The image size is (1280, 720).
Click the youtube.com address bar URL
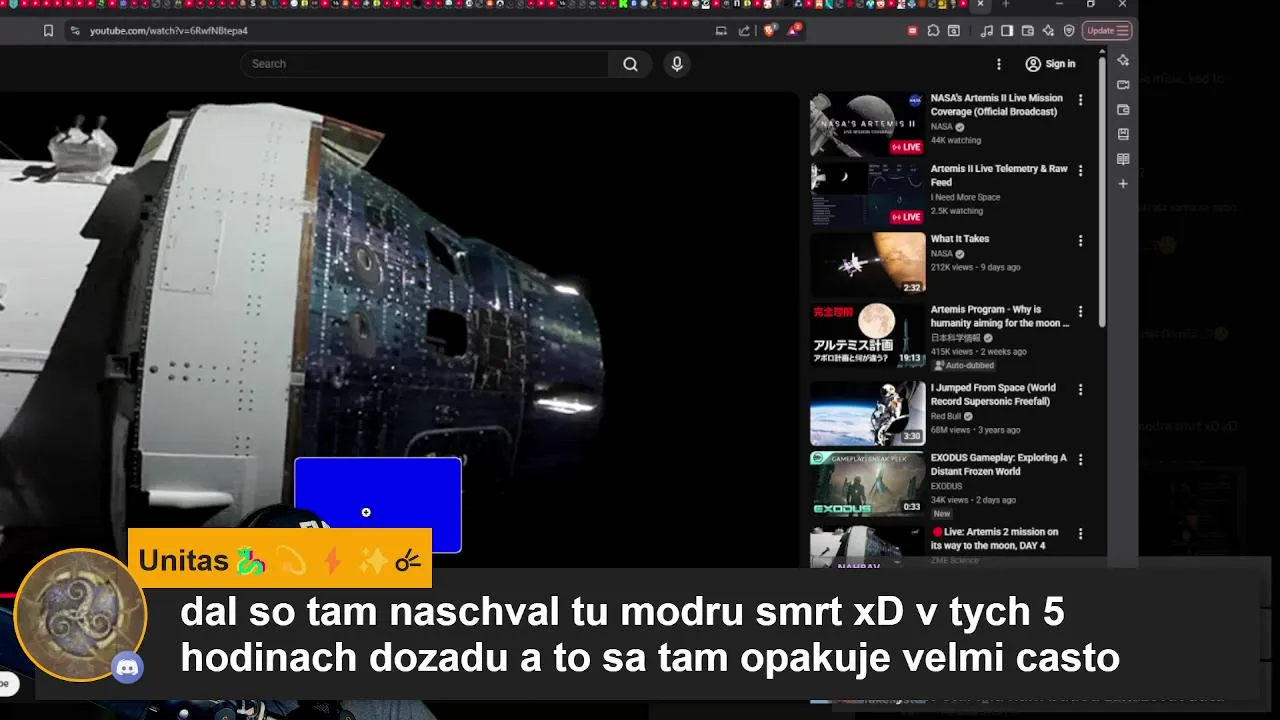click(168, 31)
